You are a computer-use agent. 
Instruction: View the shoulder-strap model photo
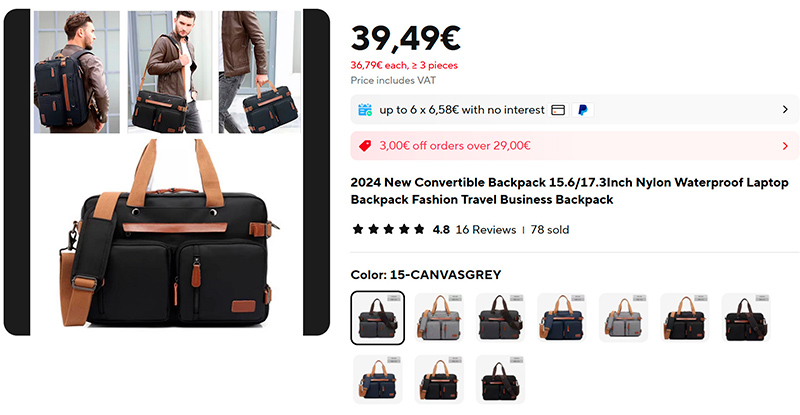click(169, 72)
